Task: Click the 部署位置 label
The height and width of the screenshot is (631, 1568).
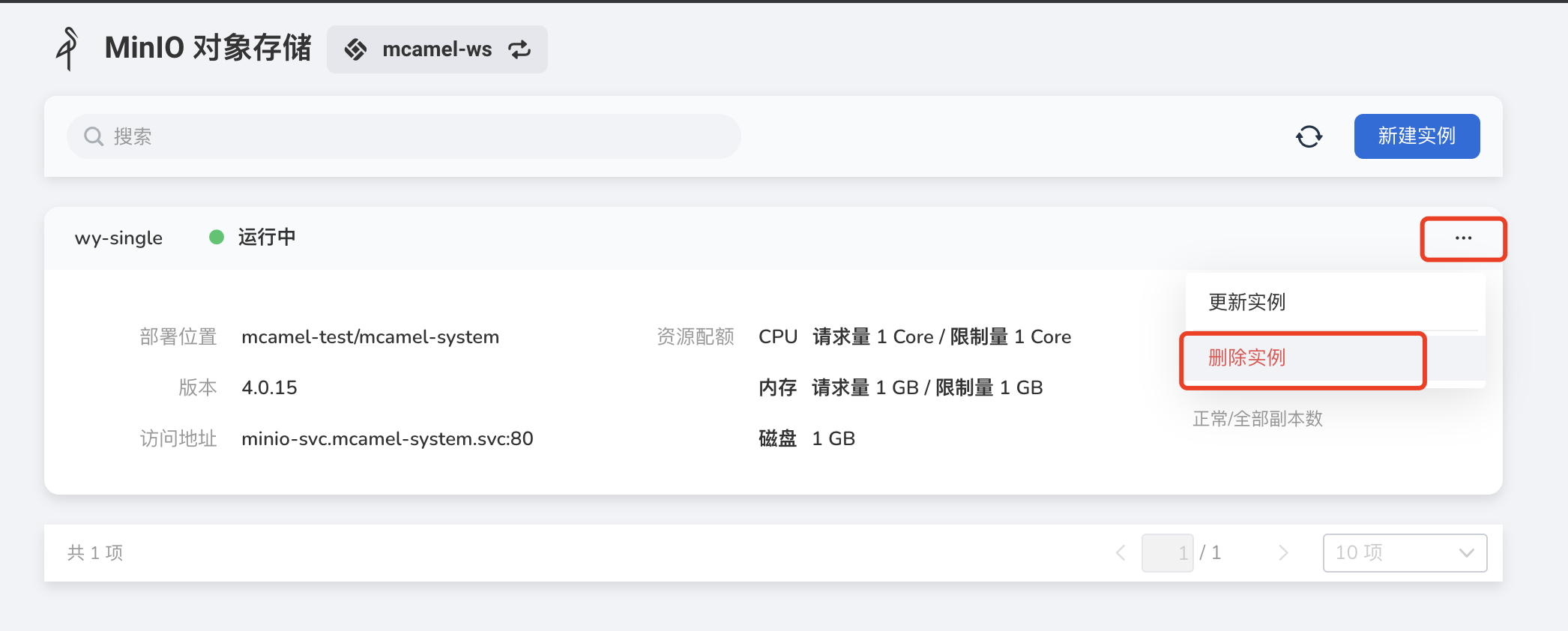Action: [178, 337]
